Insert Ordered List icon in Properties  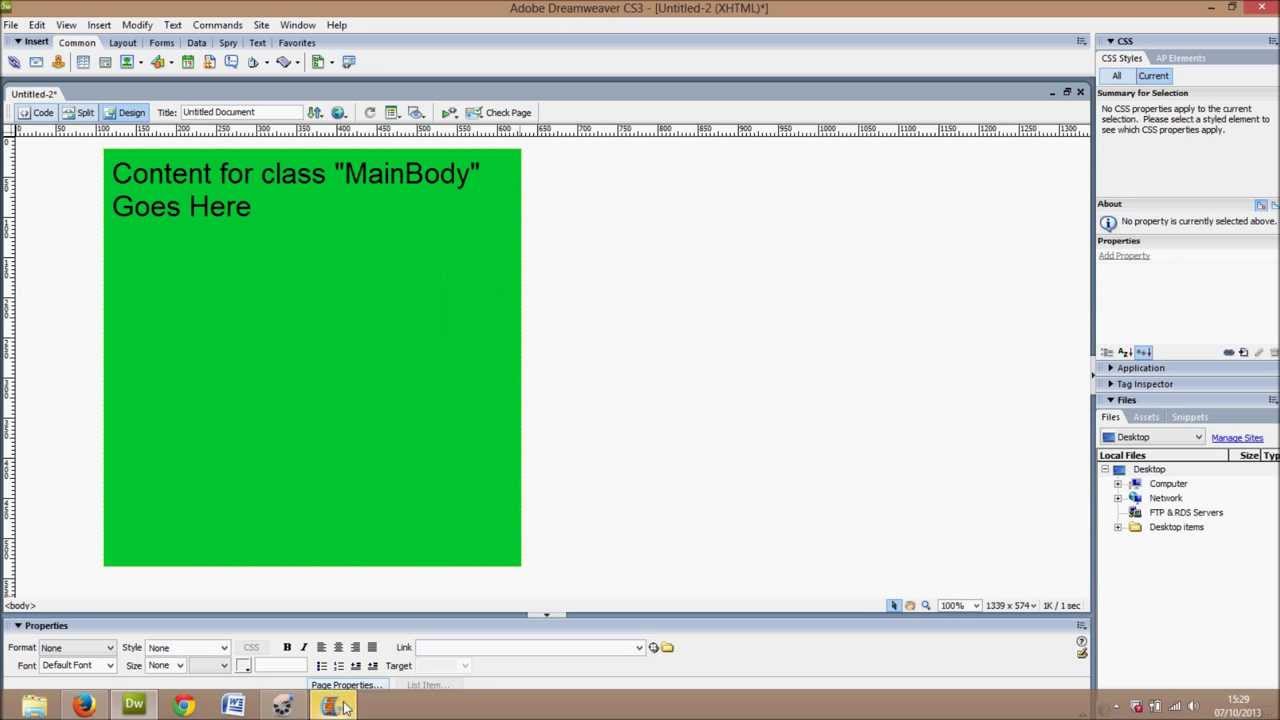(x=338, y=666)
